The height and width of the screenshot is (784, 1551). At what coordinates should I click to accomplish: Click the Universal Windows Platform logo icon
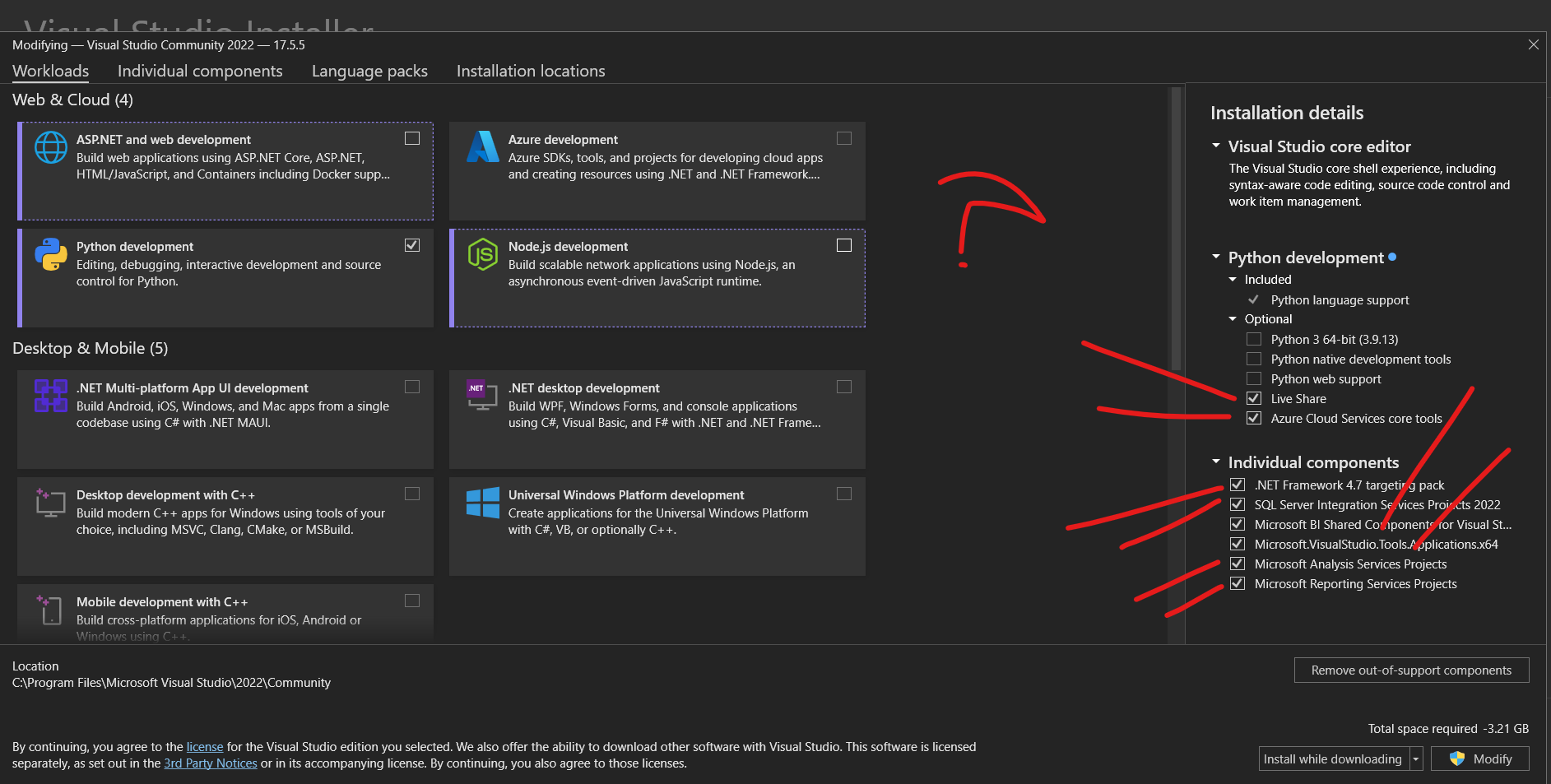[x=482, y=503]
